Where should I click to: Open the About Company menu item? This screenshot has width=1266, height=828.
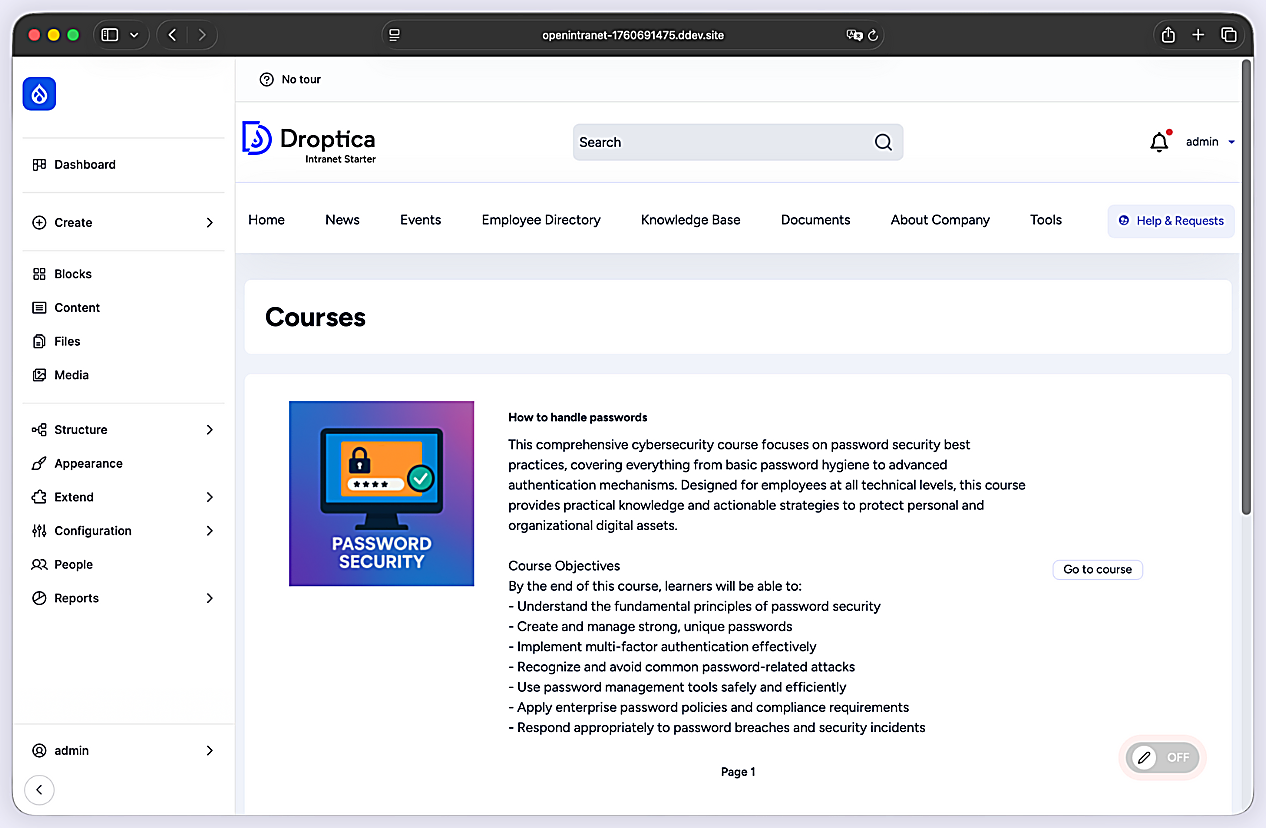(940, 220)
